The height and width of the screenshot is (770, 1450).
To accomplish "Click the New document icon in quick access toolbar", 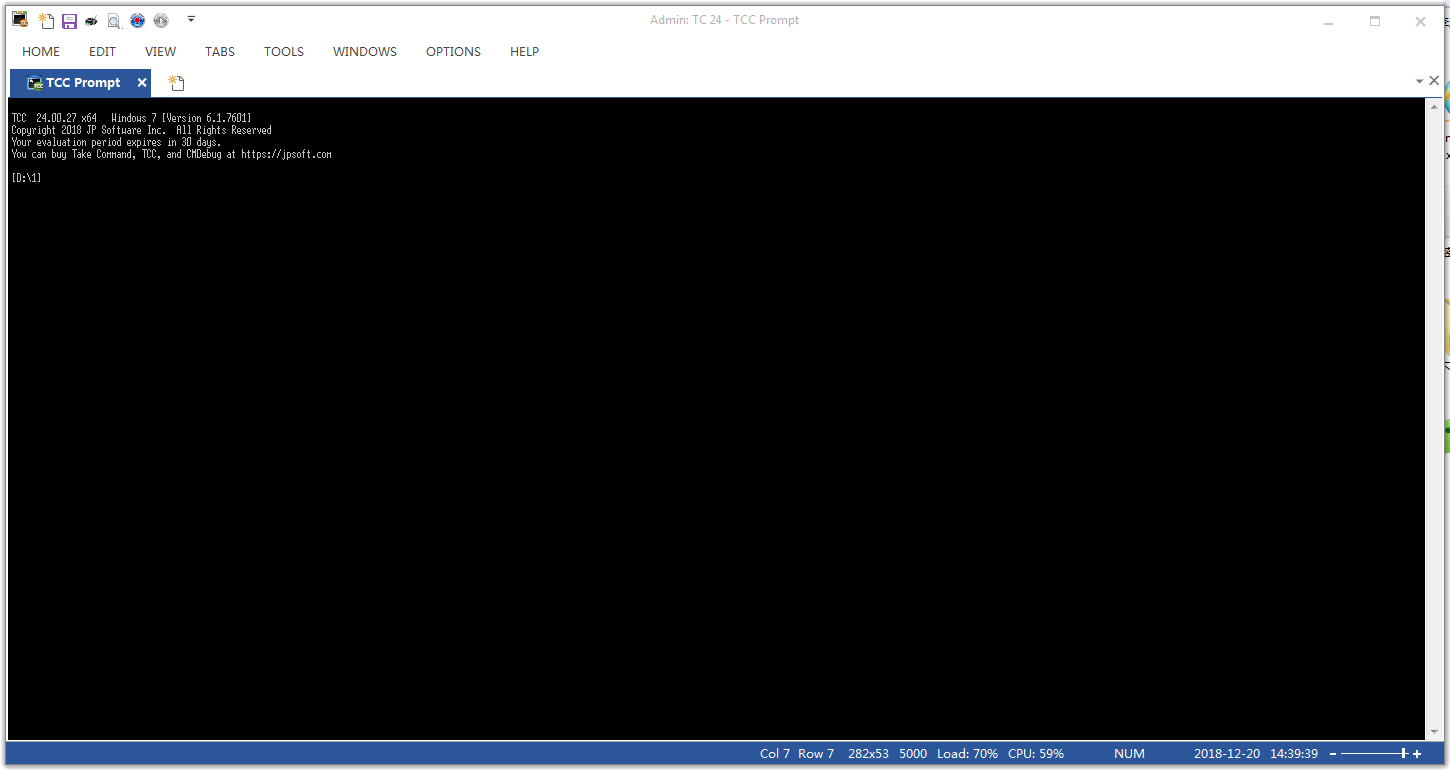I will (x=46, y=21).
